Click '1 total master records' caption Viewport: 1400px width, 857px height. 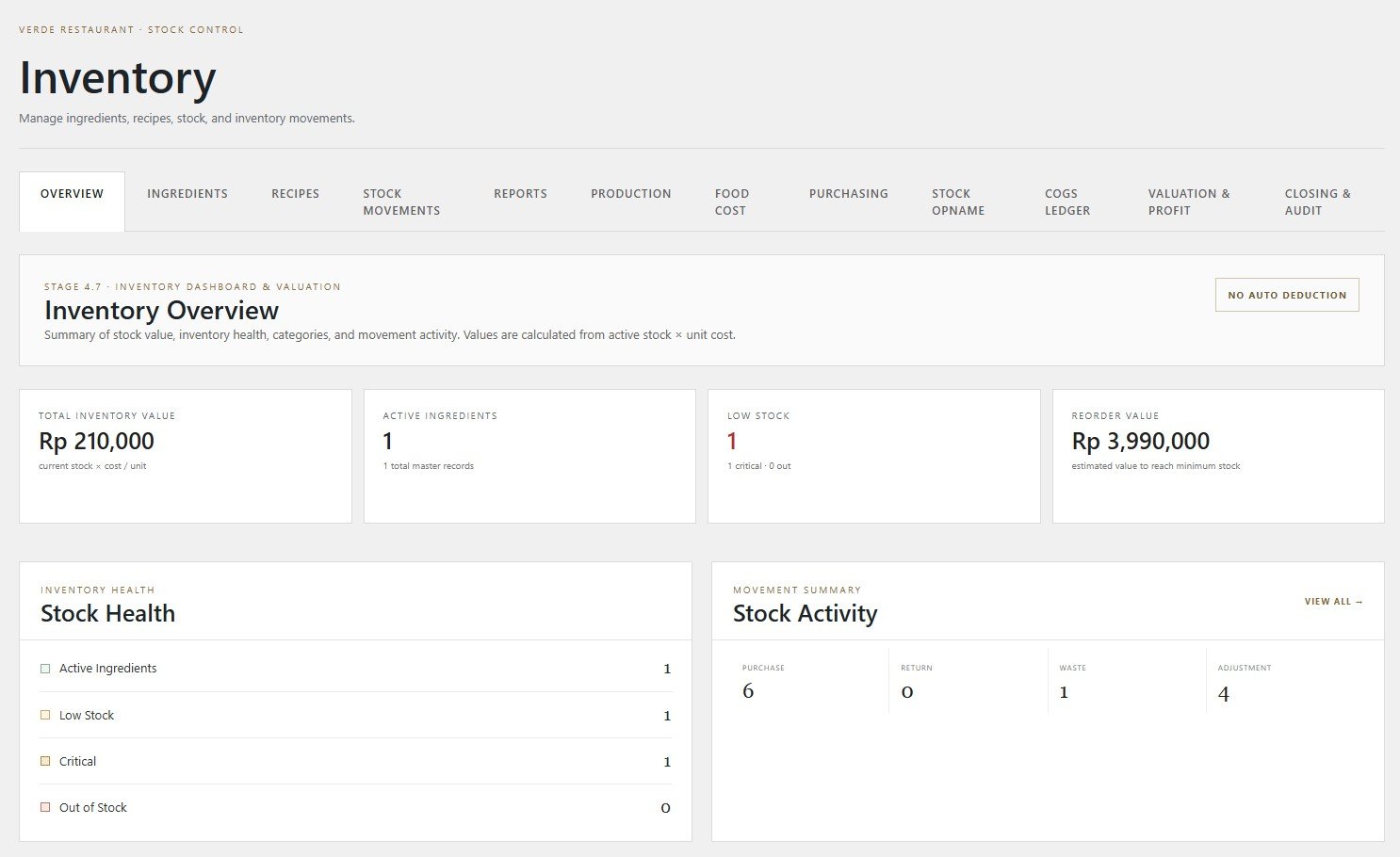[429, 466]
